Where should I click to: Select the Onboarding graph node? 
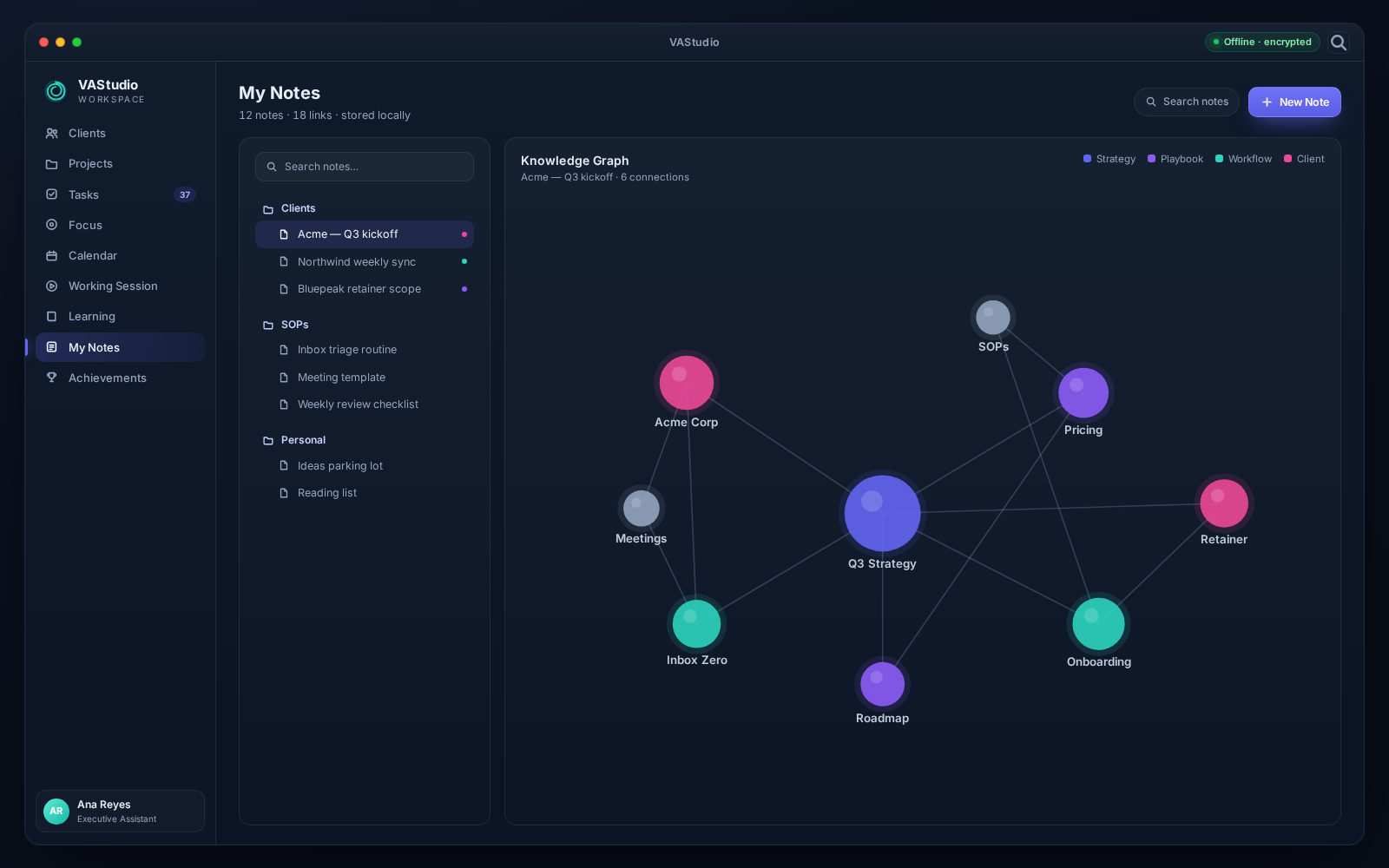1098,624
